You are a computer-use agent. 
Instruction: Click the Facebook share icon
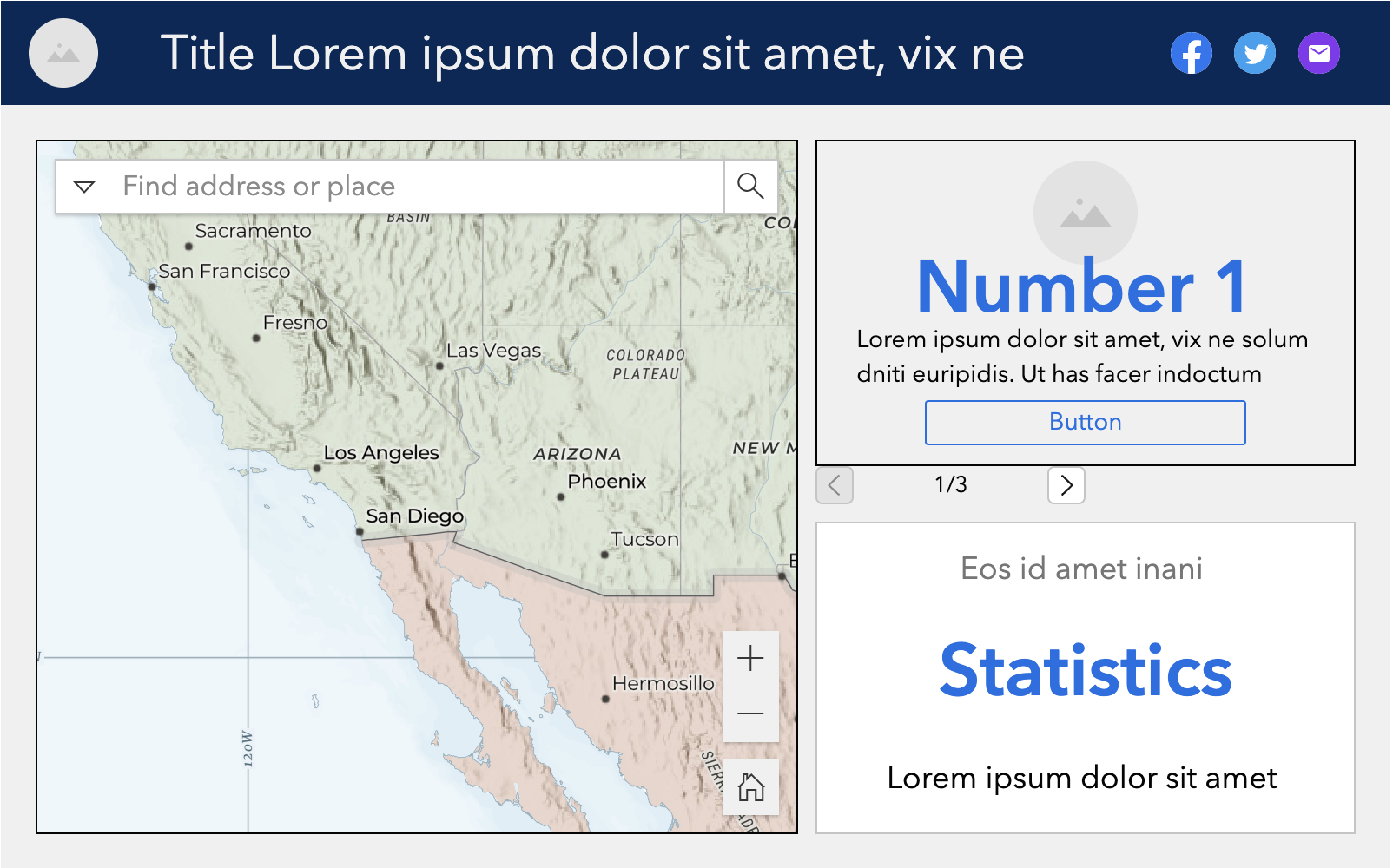point(1191,54)
